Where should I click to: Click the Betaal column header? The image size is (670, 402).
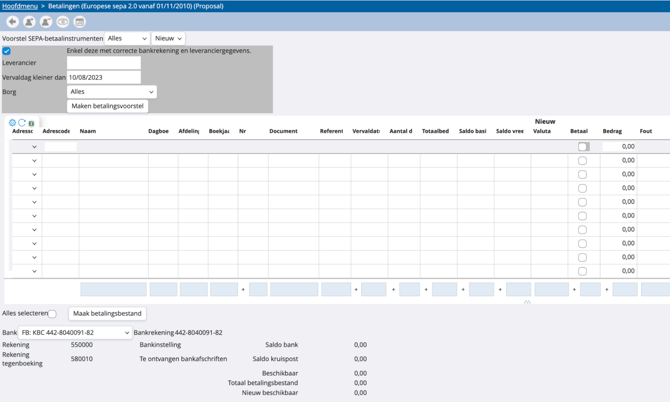pyautogui.click(x=579, y=131)
